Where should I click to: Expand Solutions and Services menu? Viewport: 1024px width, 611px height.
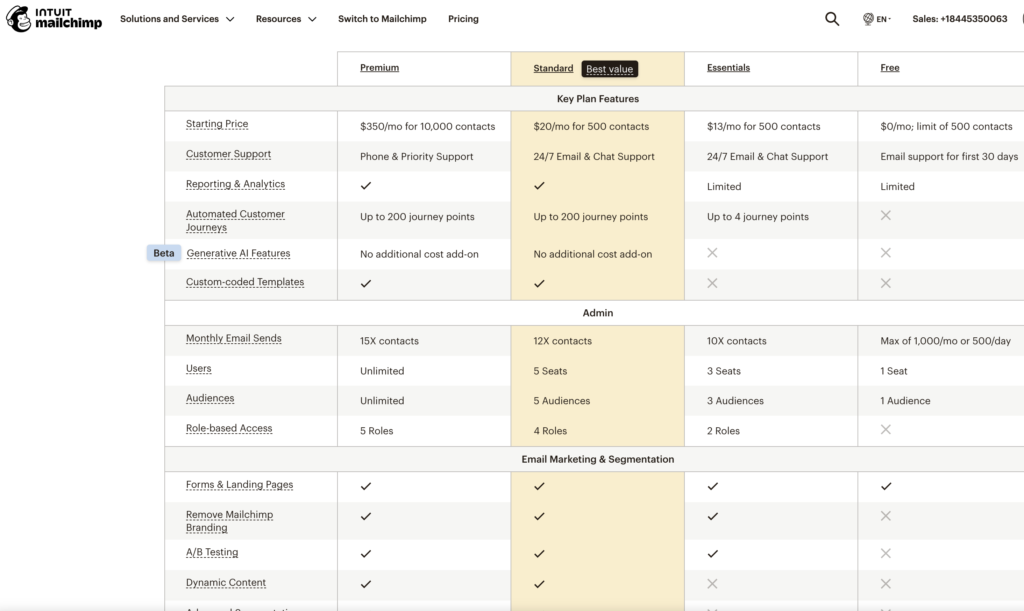tap(177, 19)
